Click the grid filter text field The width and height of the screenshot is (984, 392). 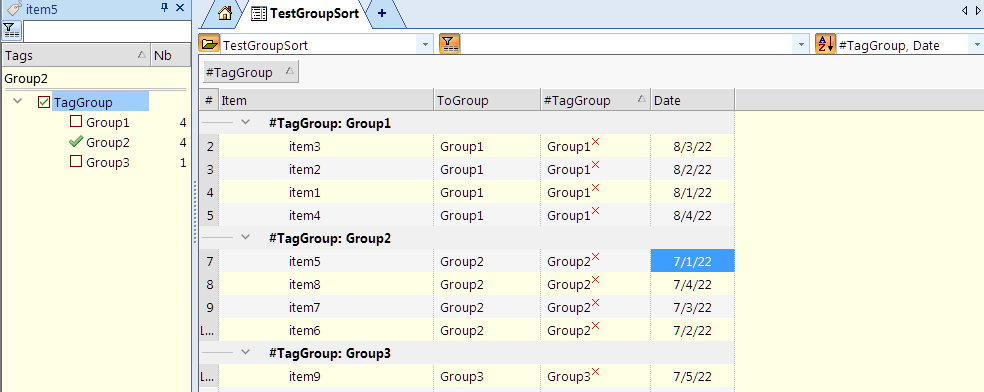(x=628, y=45)
